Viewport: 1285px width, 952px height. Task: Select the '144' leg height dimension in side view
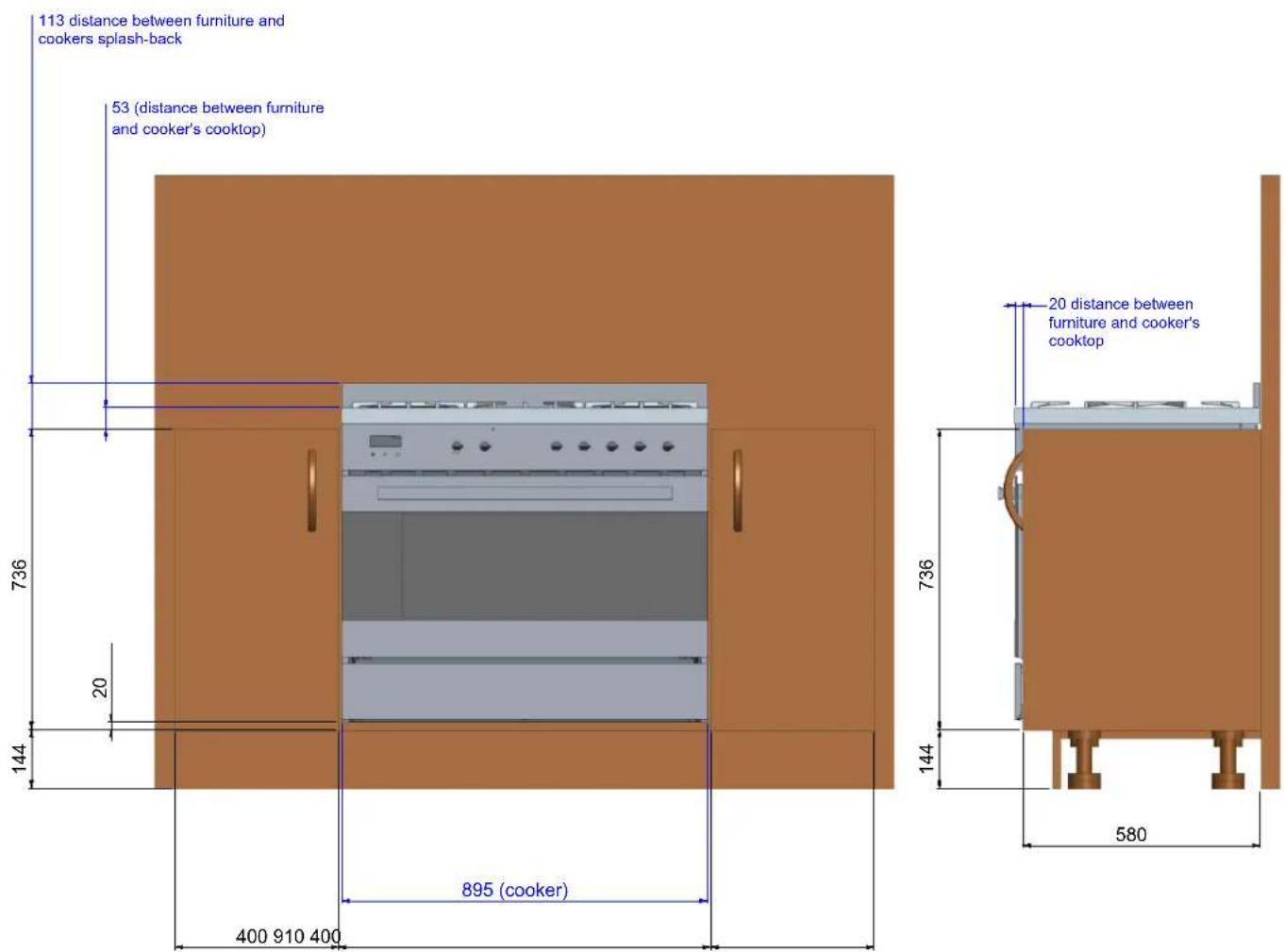(x=926, y=759)
